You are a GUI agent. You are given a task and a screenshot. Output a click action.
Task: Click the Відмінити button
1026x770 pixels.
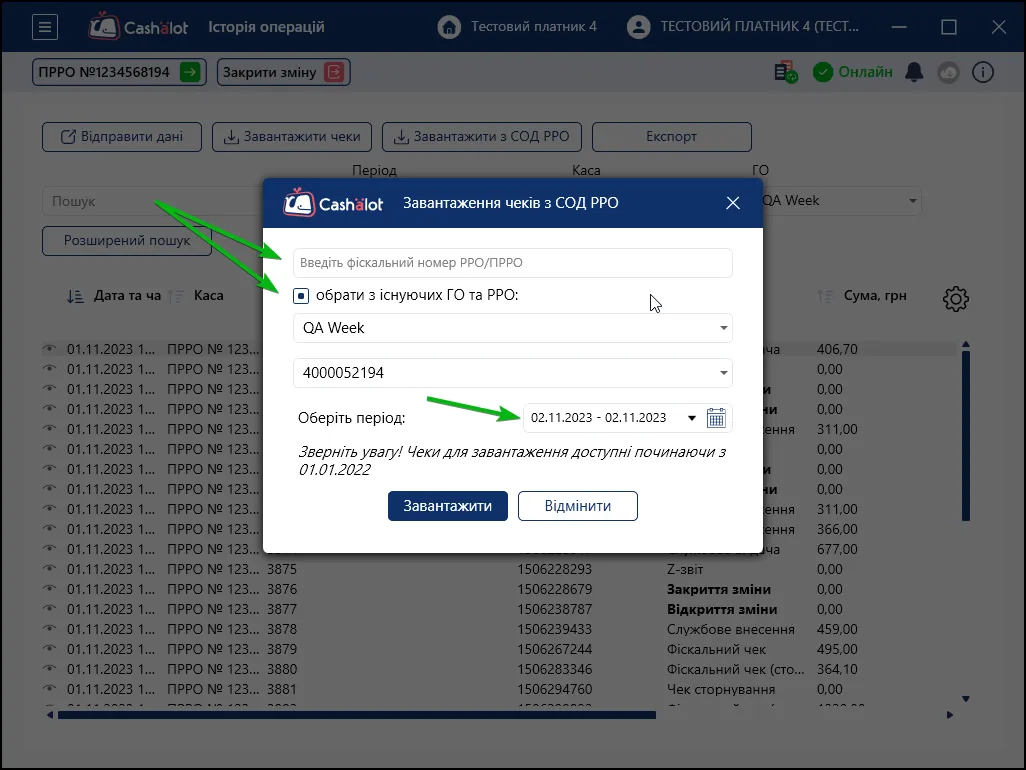578,506
